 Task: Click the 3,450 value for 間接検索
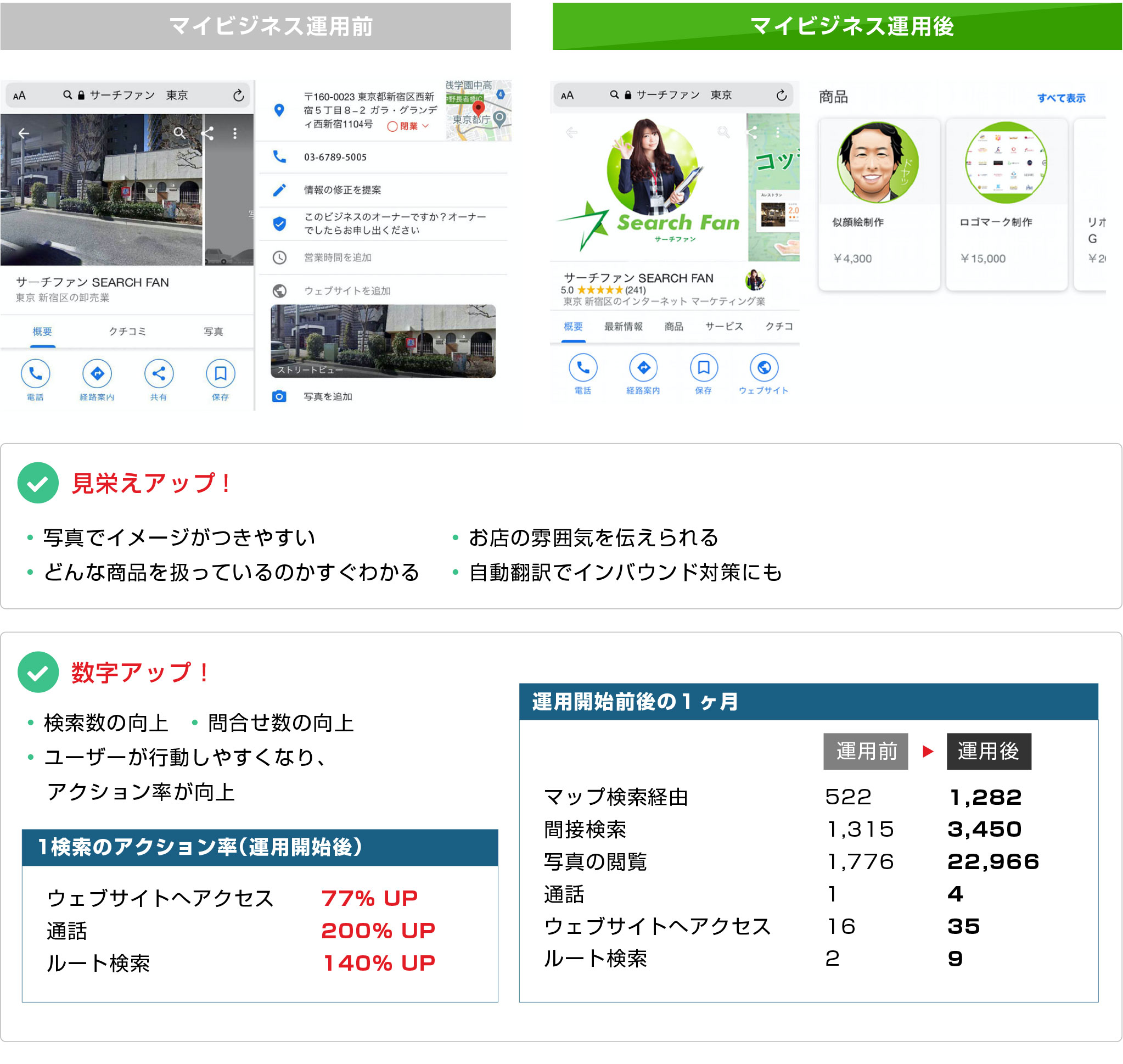click(x=985, y=829)
